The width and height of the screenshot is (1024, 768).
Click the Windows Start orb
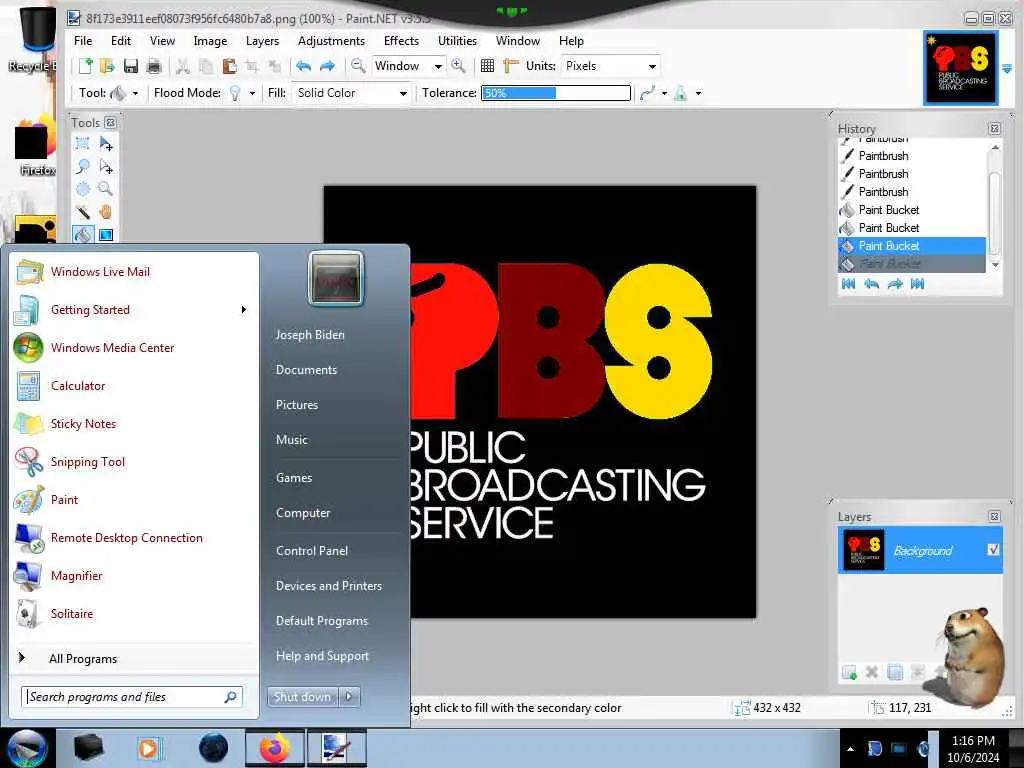26,748
